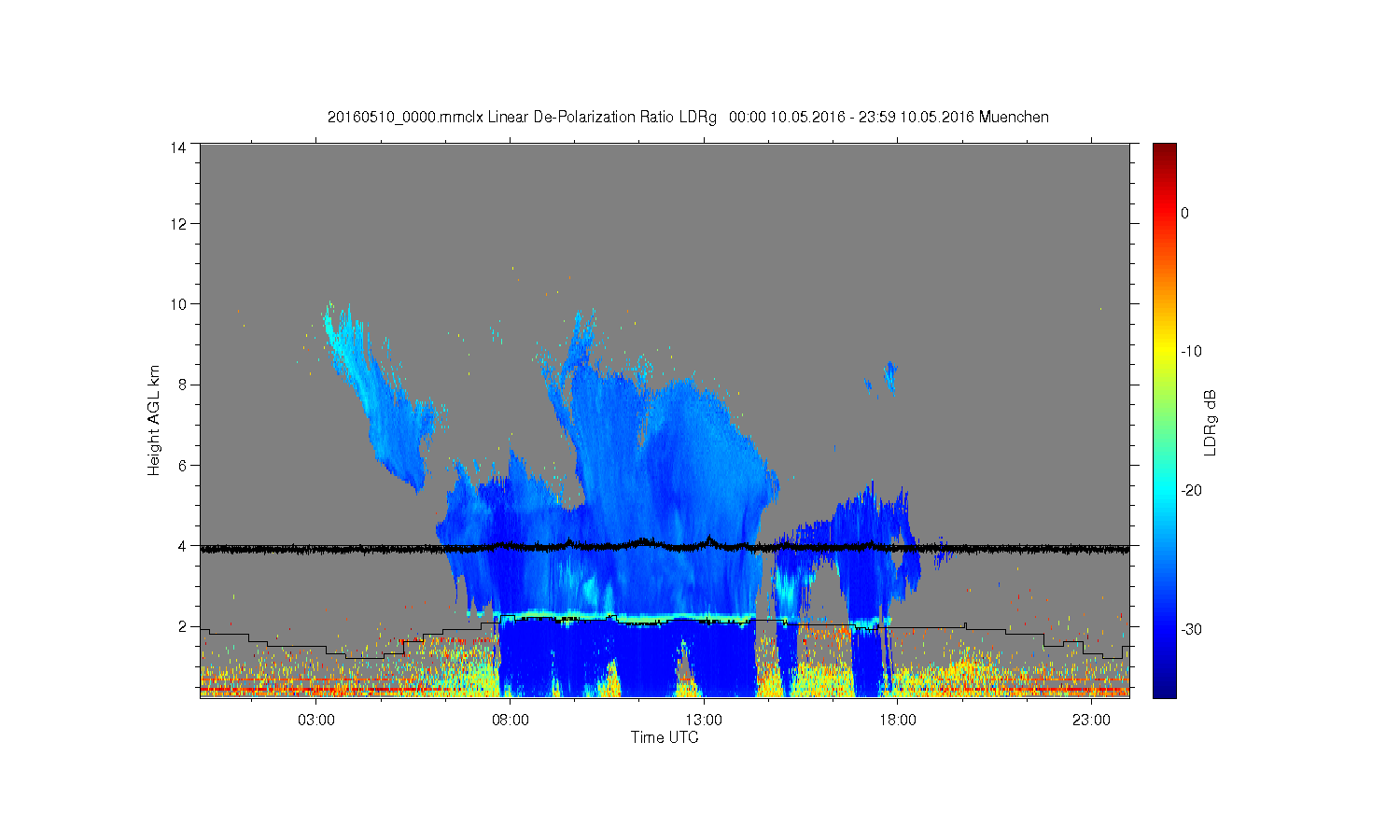Viewport: 1400px width, 840px height.
Task: Click the word Muenchen in the title
Action: (1015, 118)
